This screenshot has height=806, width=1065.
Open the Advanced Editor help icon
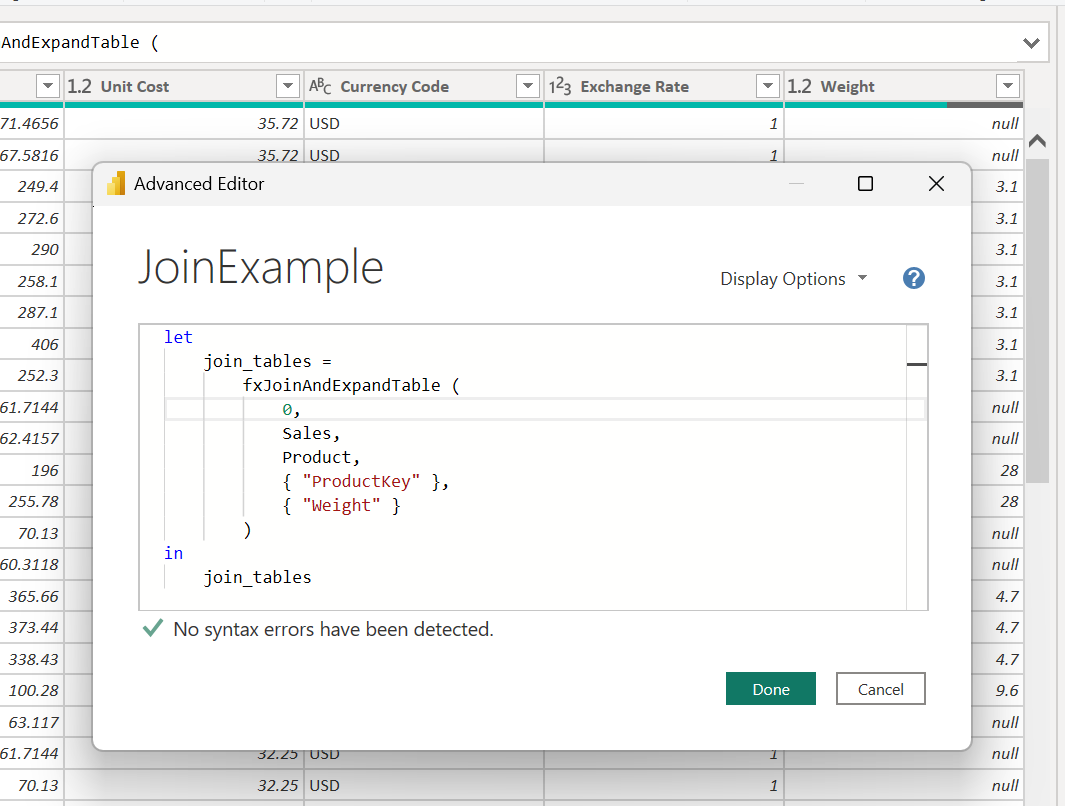913,279
